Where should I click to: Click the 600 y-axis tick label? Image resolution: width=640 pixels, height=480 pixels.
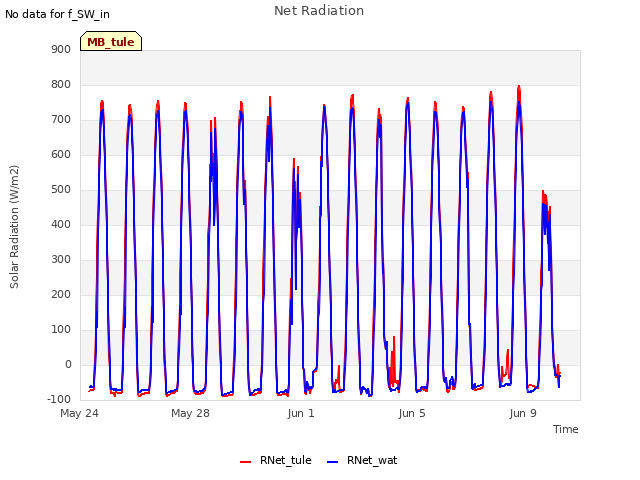[61, 155]
